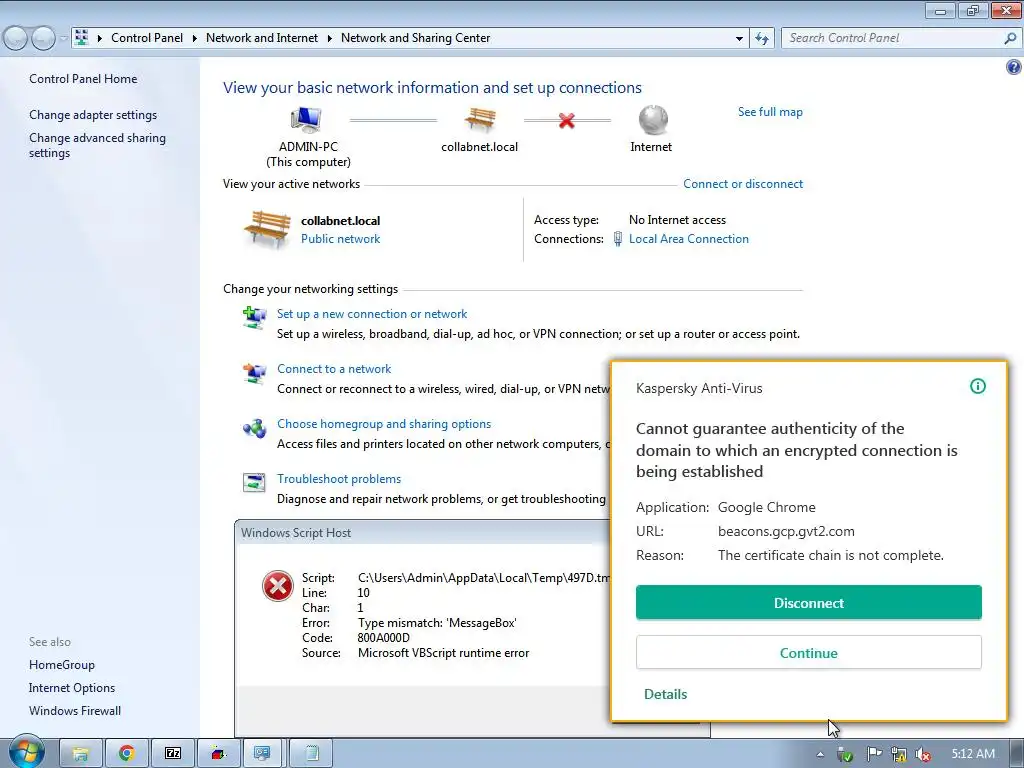Click the Internet globe icon in network map
Viewport: 1024px width, 768px height.
652,120
